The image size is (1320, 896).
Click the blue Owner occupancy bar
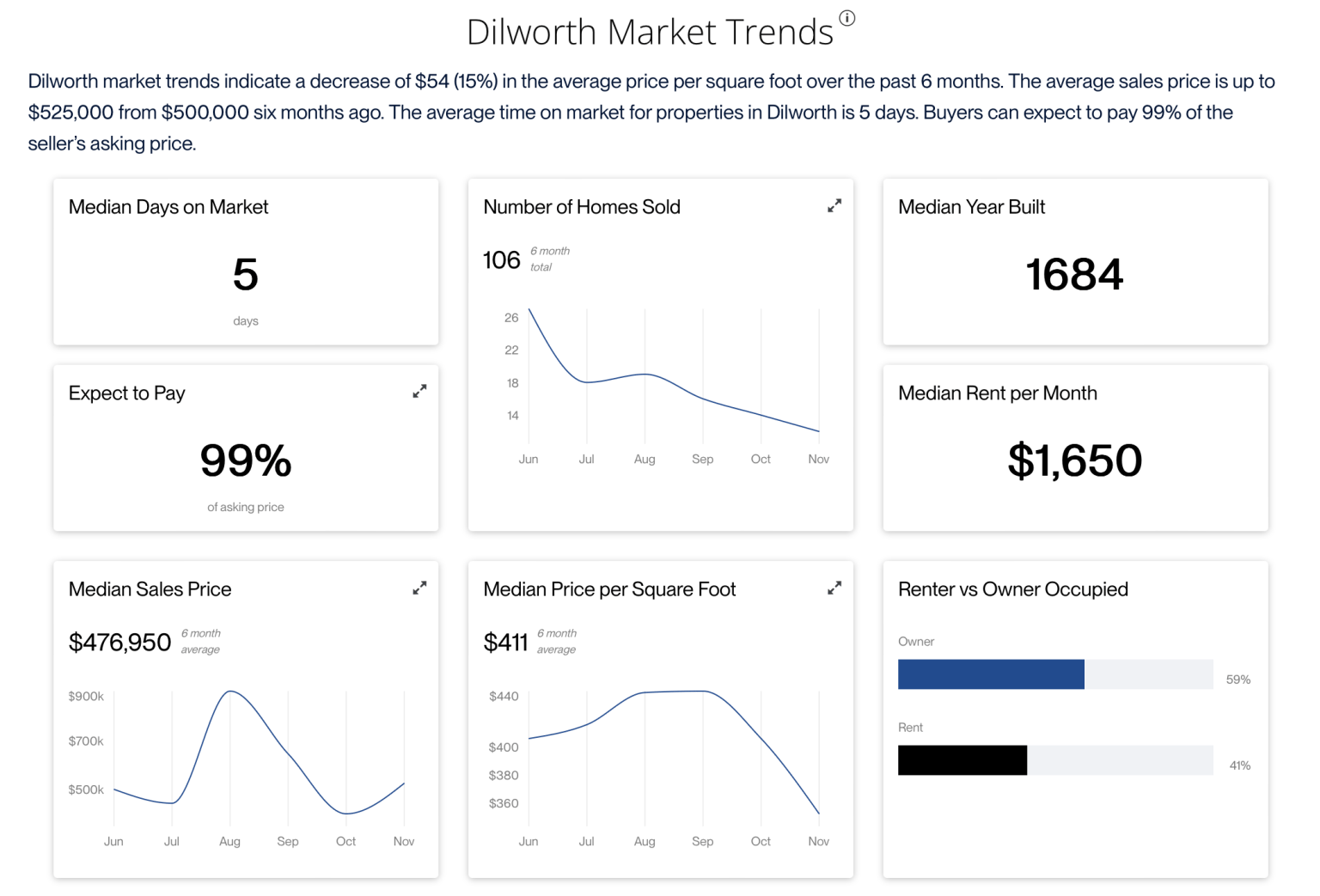(x=991, y=674)
